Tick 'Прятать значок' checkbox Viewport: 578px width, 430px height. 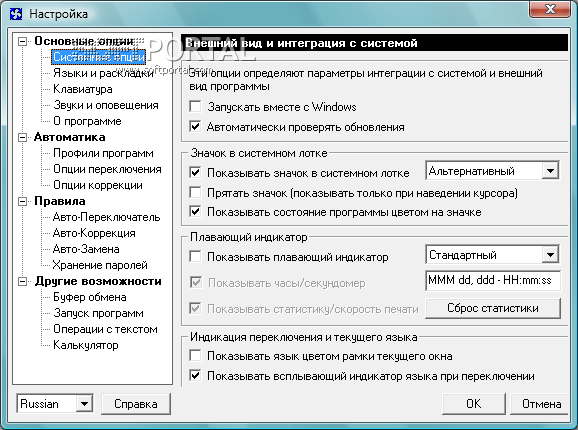pos(195,193)
